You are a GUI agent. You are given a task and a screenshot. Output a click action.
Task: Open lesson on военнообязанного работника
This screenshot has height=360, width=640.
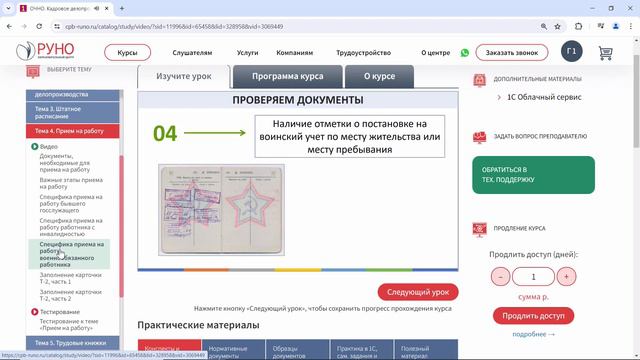point(70,254)
